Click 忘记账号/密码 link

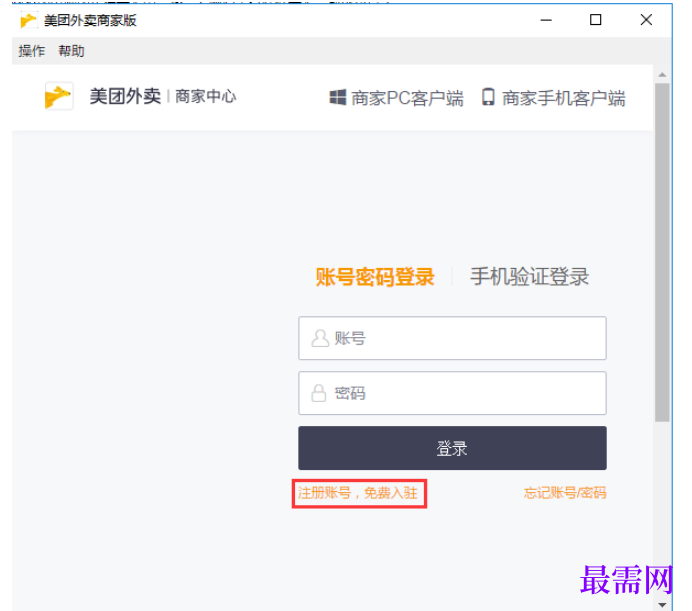[x=565, y=493]
